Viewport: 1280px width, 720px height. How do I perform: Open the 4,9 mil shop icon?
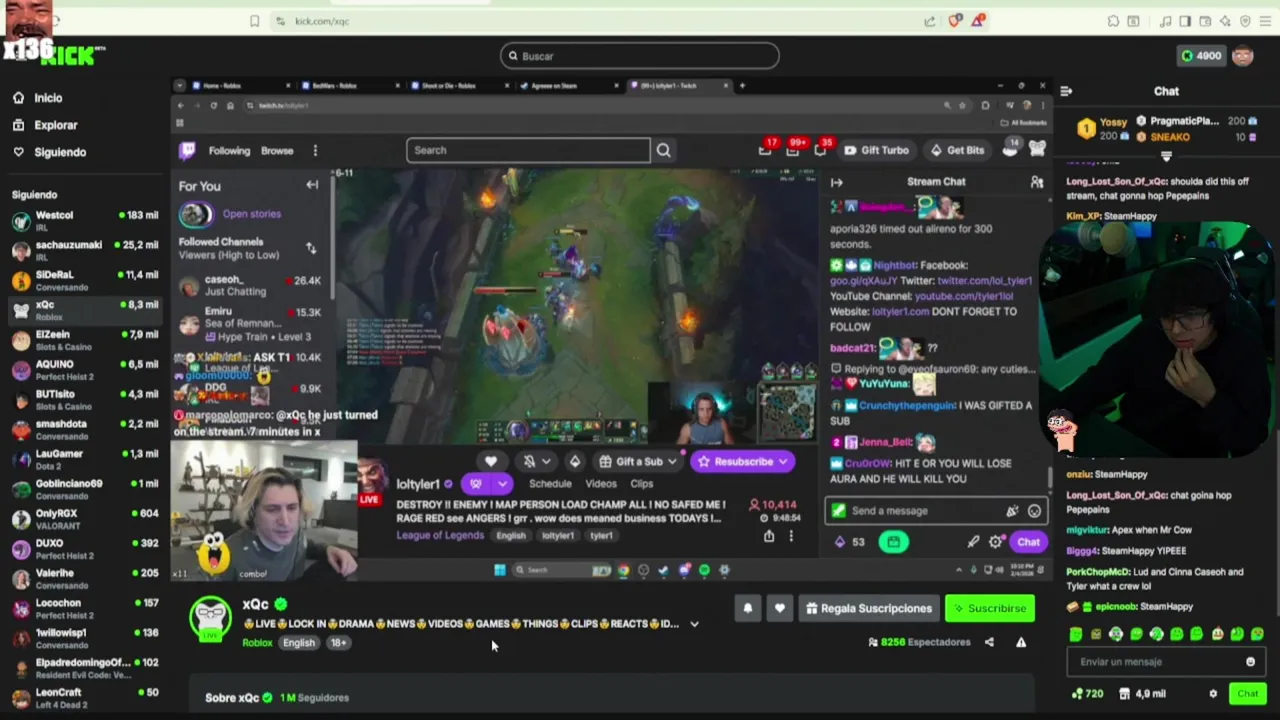tap(1142, 694)
